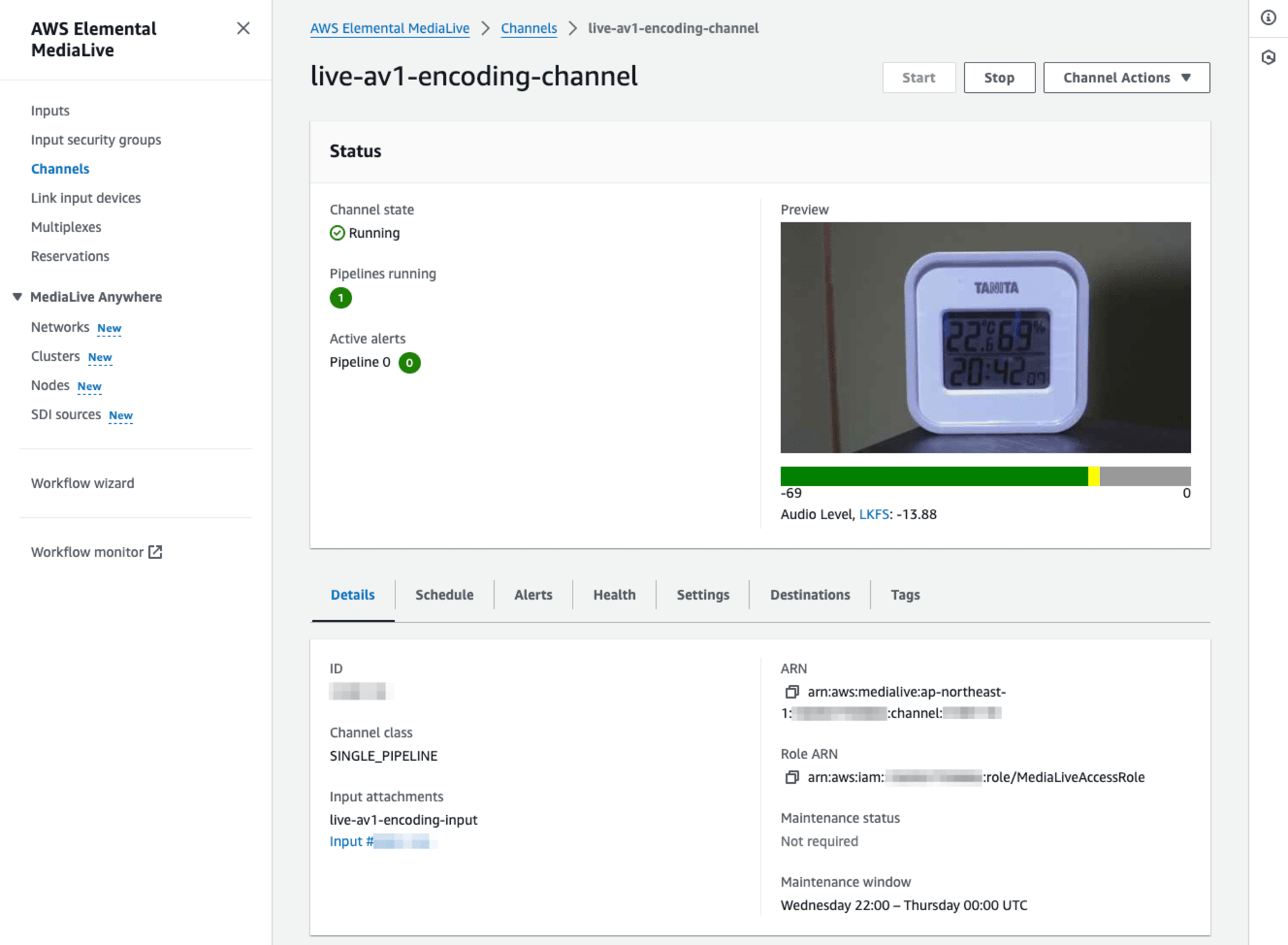Image resolution: width=1288 pixels, height=945 pixels.
Task: Open Inputs in the sidebar
Action: [x=50, y=110]
